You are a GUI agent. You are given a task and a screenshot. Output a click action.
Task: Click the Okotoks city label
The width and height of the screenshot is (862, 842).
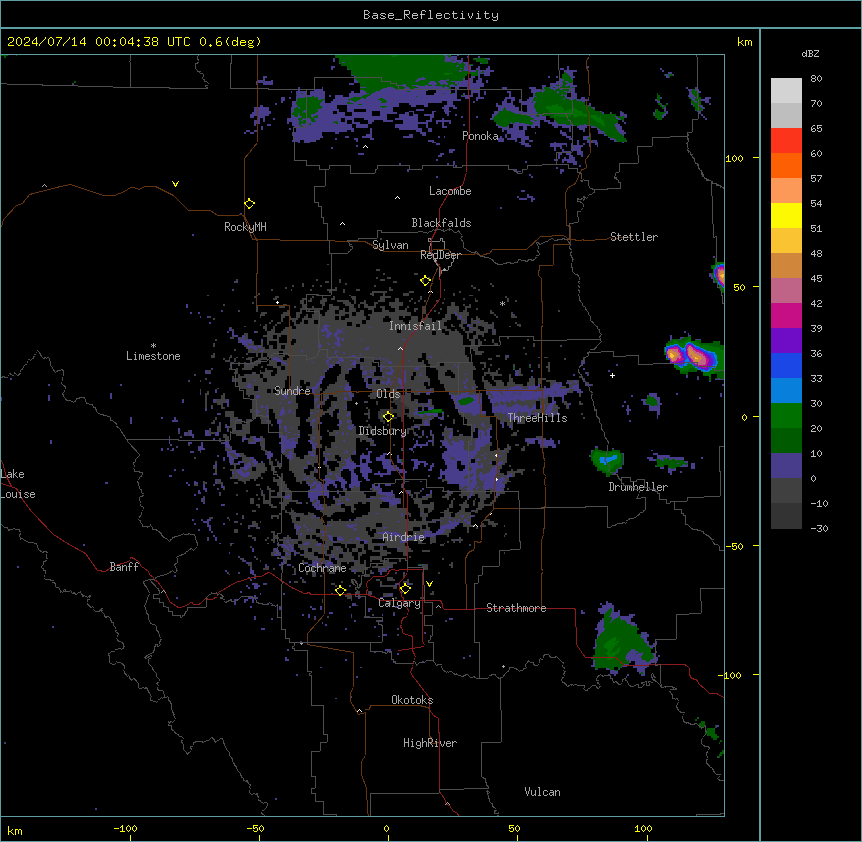[412, 700]
